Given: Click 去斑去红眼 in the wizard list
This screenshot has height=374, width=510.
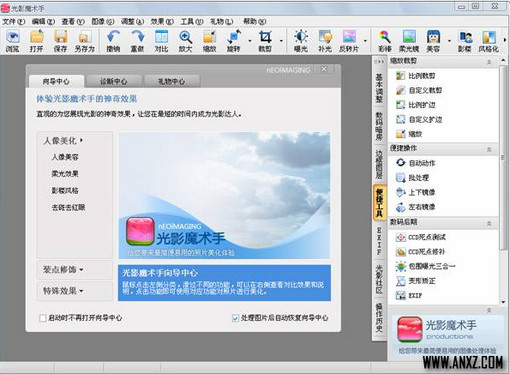Looking at the screenshot, I should 68,207.
